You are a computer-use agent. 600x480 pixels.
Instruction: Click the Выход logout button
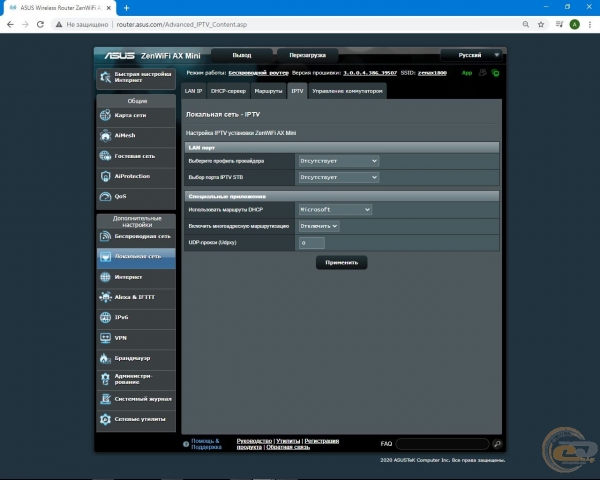pyautogui.click(x=242, y=55)
